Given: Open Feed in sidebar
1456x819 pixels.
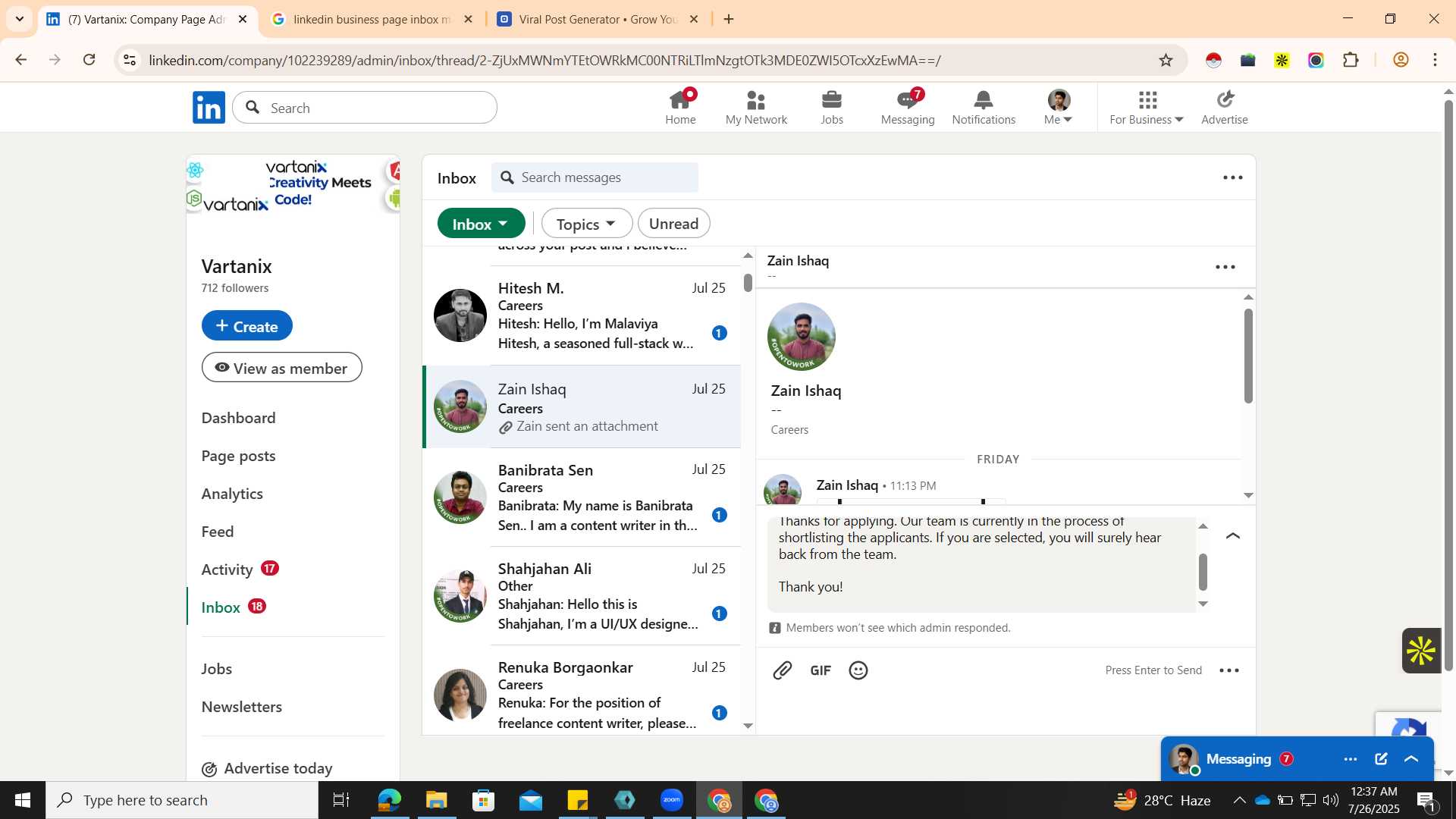Looking at the screenshot, I should [218, 532].
